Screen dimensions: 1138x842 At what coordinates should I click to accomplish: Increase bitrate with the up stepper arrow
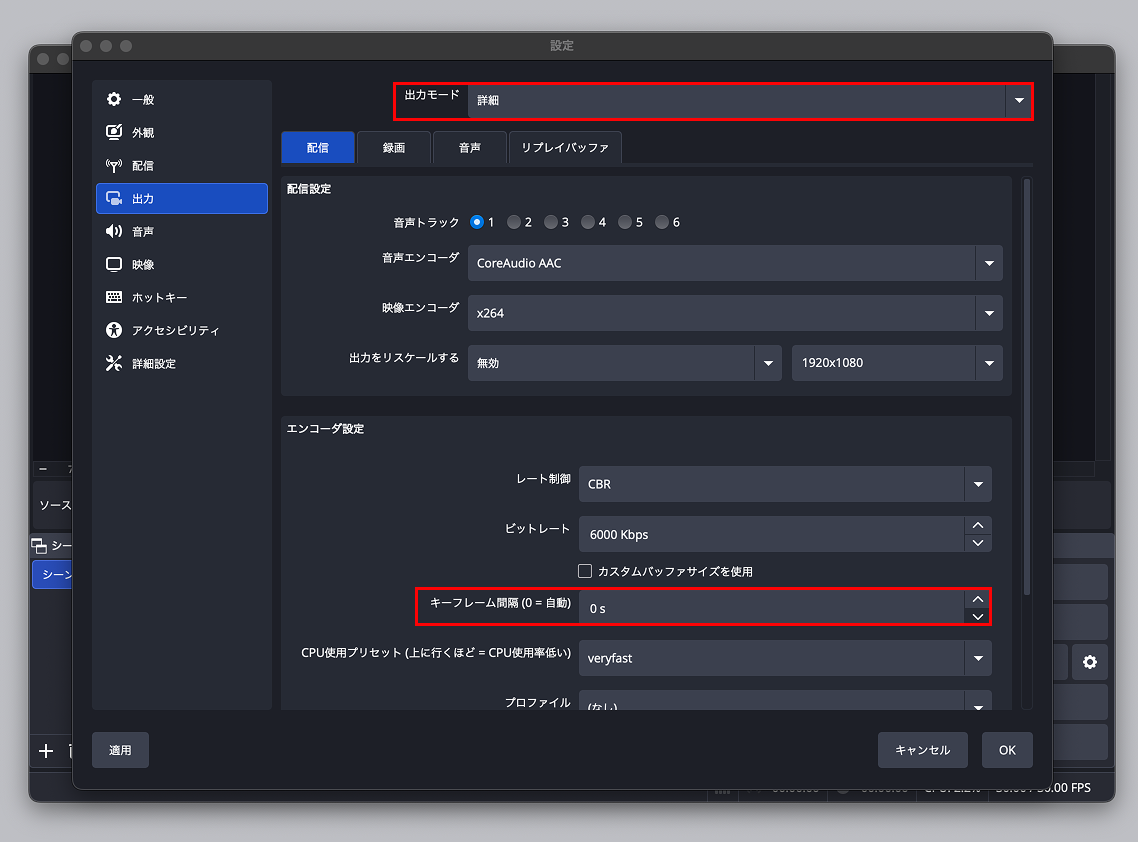pyautogui.click(x=977, y=526)
